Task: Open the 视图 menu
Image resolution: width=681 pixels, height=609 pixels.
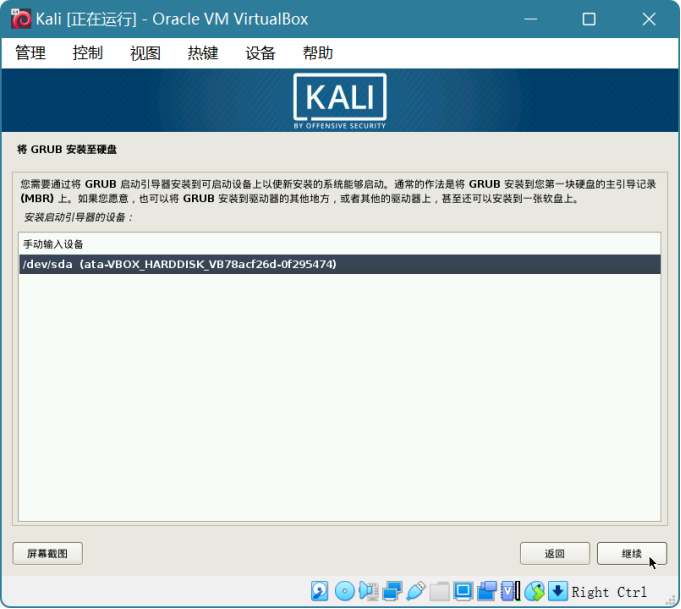Action: pos(145,53)
